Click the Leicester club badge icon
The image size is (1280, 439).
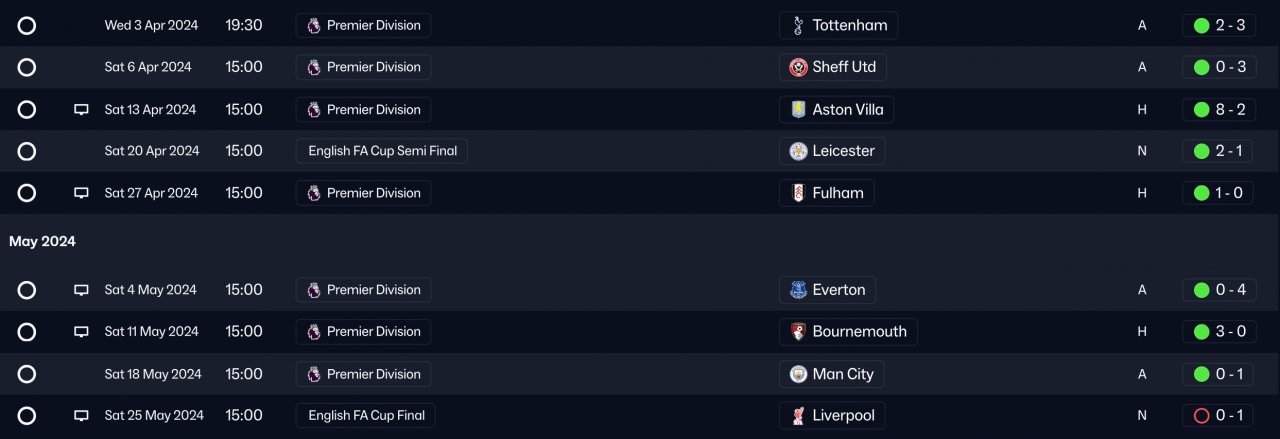tap(798, 151)
